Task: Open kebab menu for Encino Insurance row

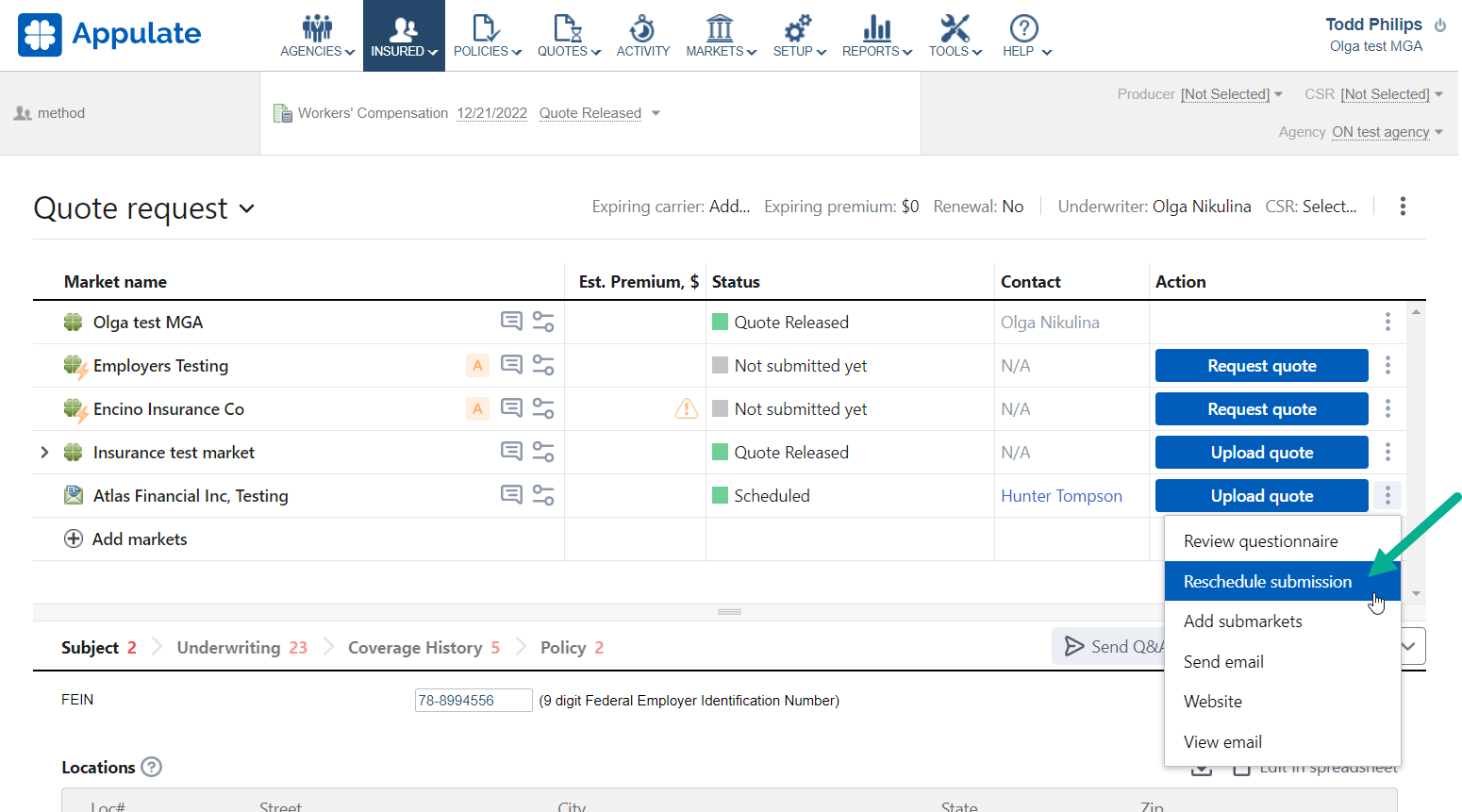Action: pos(1387,408)
